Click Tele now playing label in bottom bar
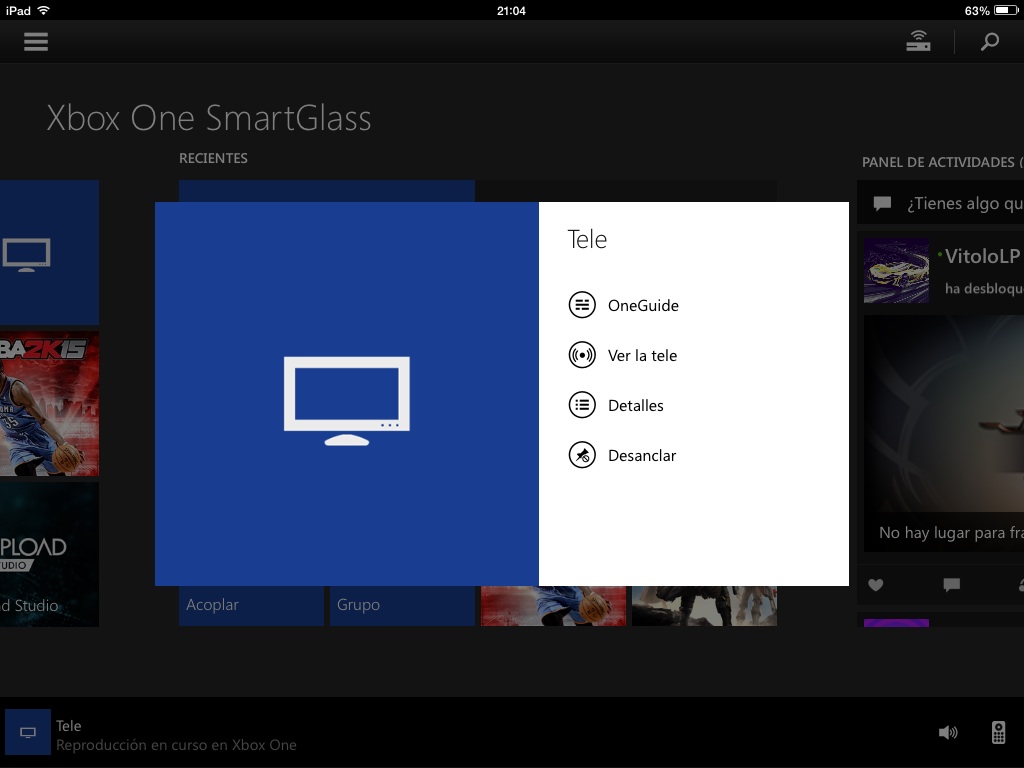1024x768 pixels. [69, 726]
